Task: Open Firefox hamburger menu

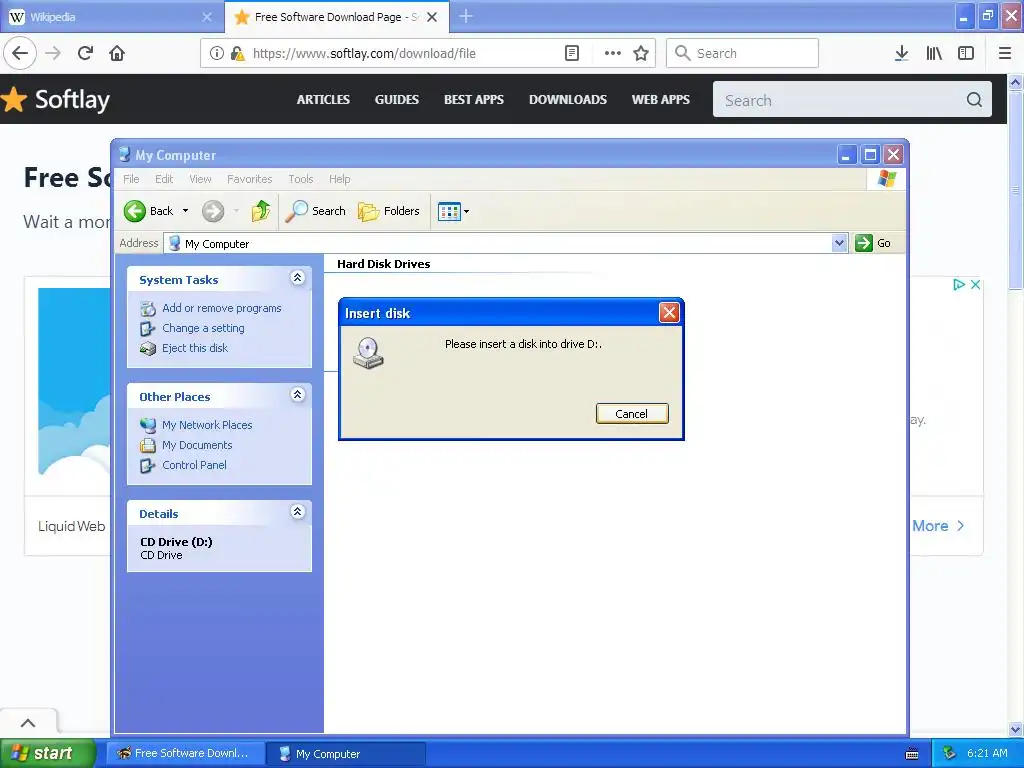Action: tap(1005, 53)
